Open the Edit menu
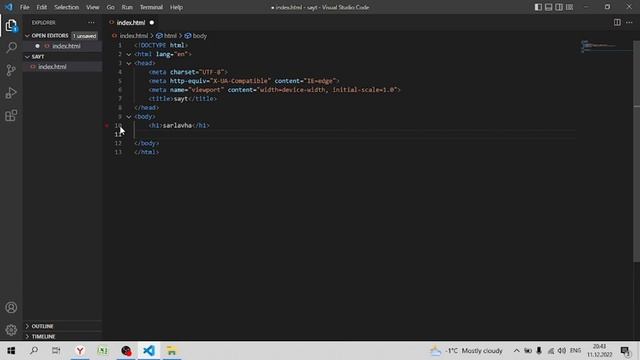 click(x=42, y=7)
